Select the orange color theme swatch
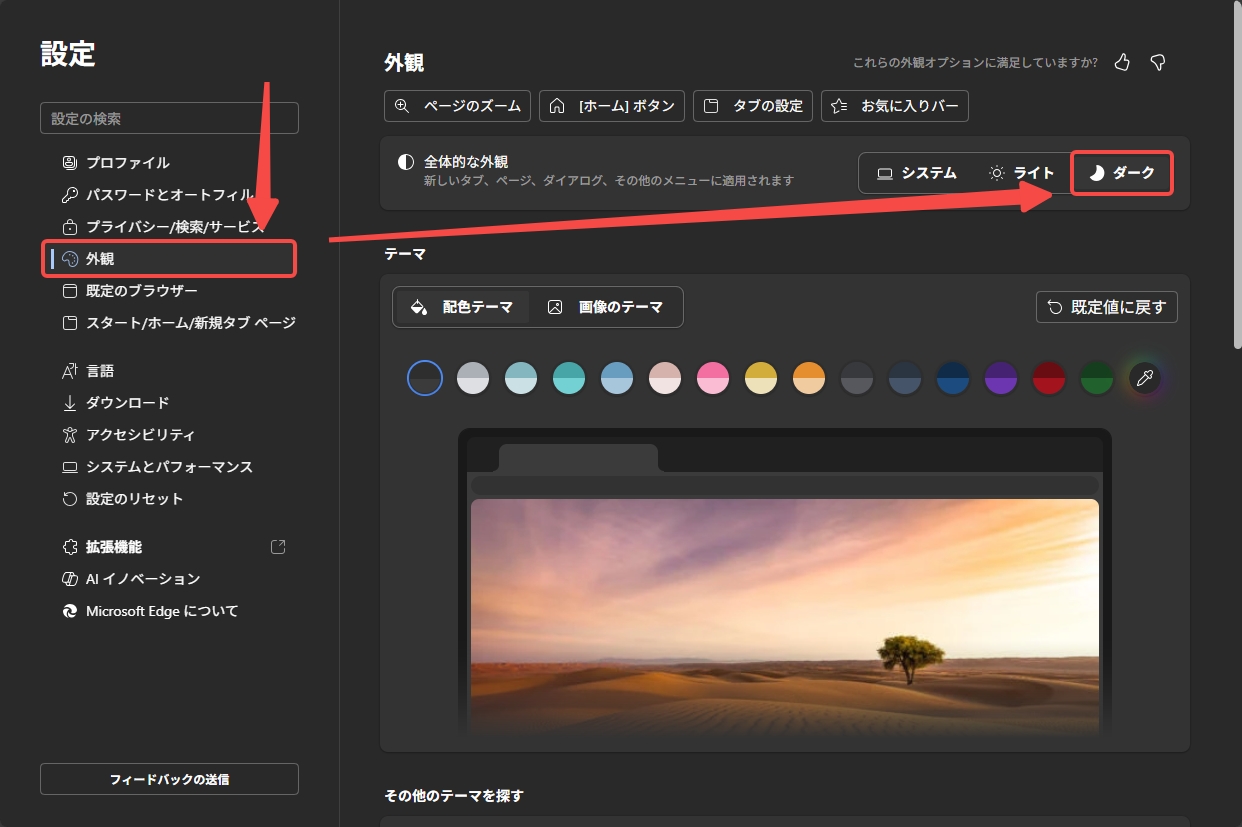The image size is (1242, 827). point(809,378)
